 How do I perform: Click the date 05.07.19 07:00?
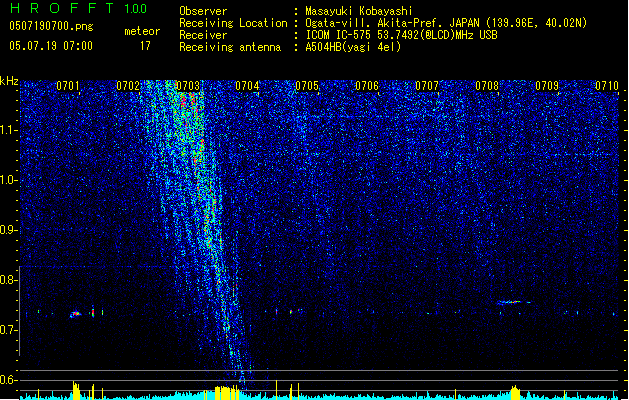pos(51,46)
